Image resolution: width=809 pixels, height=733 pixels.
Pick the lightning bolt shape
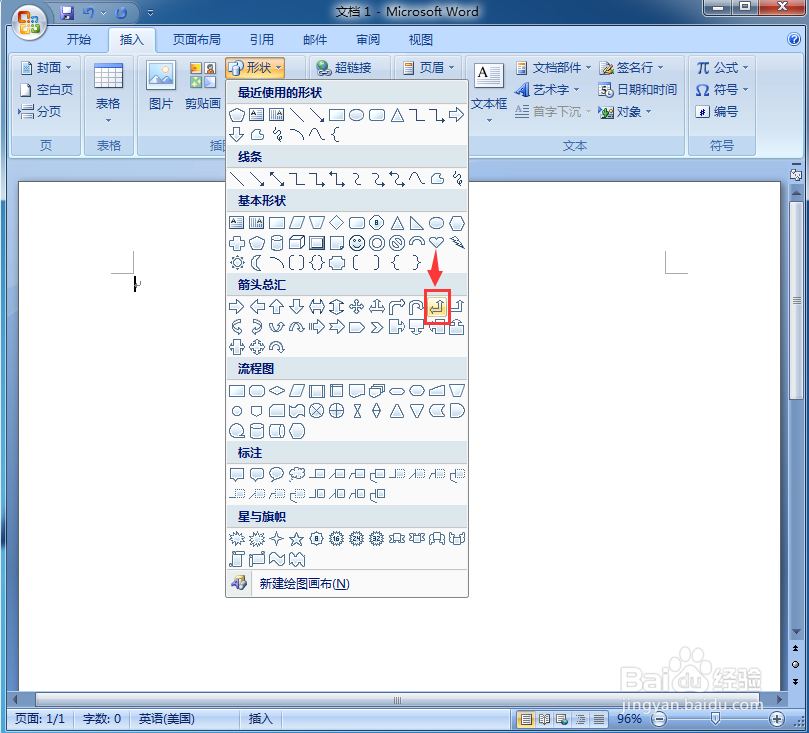[457, 242]
